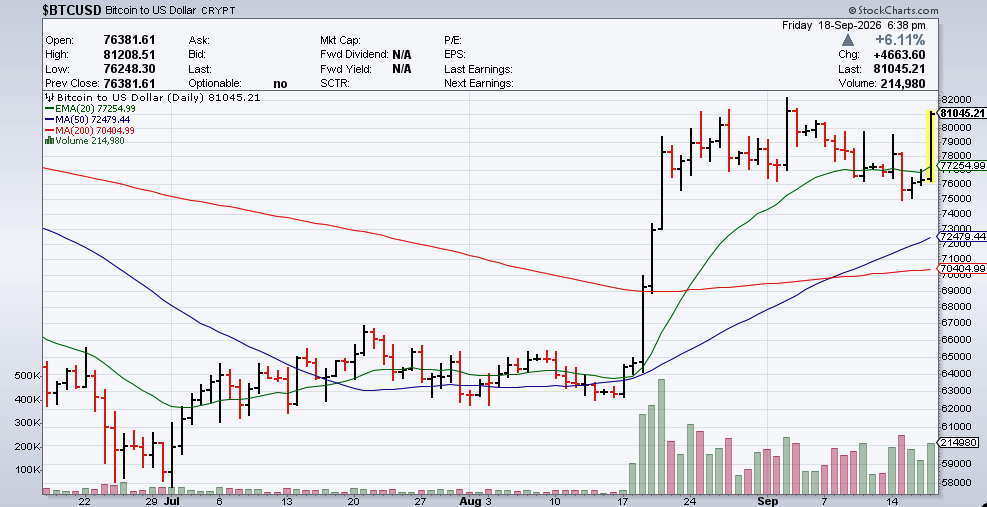Viewport: 987px width, 507px height.
Task: Click the red MA(200) legend entry
Action: (x=90, y=130)
